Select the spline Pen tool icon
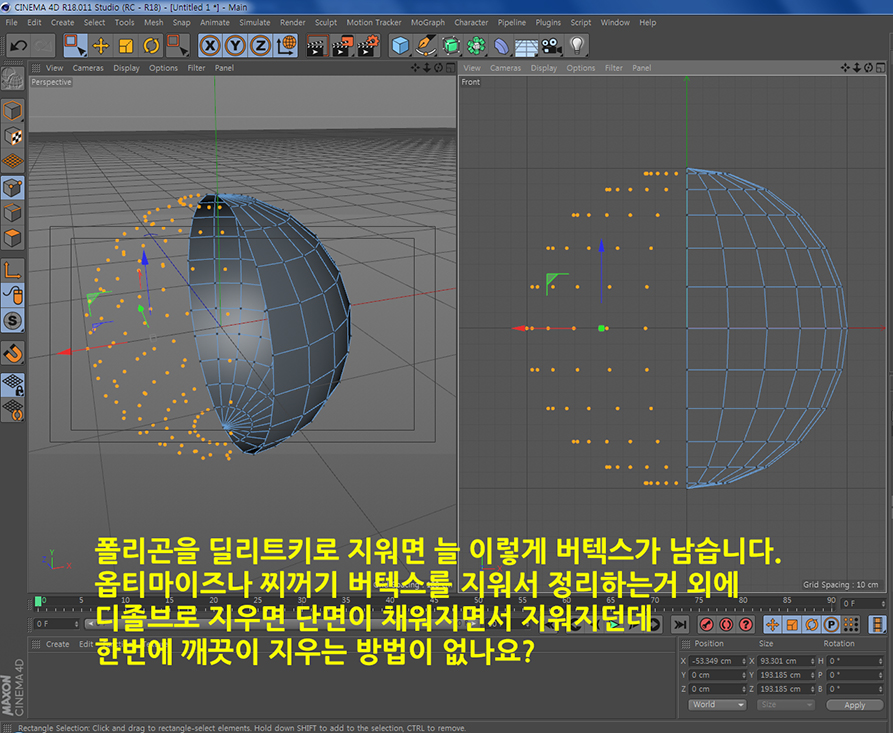This screenshot has height=733, width=893. pos(425,46)
